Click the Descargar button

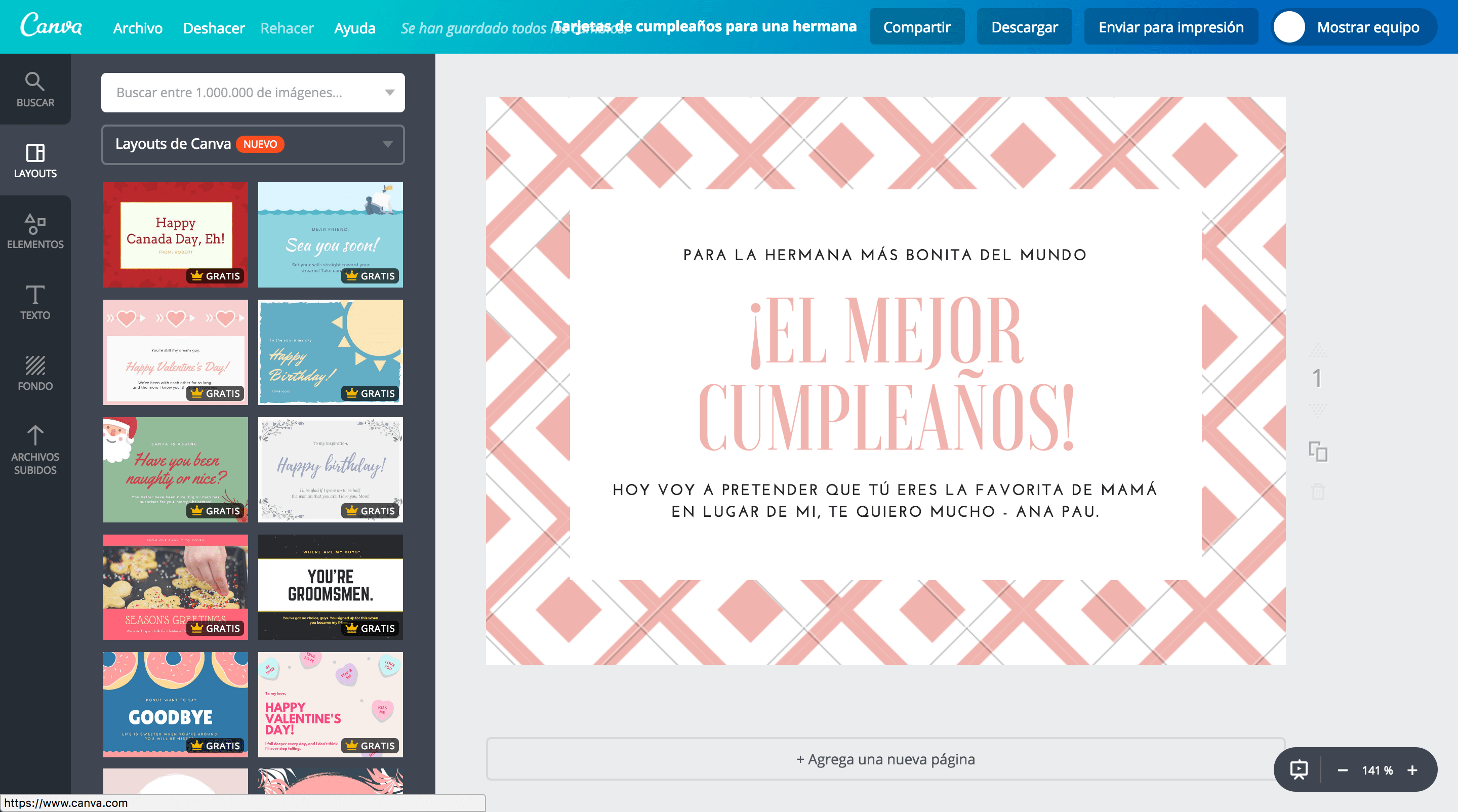(x=1025, y=27)
